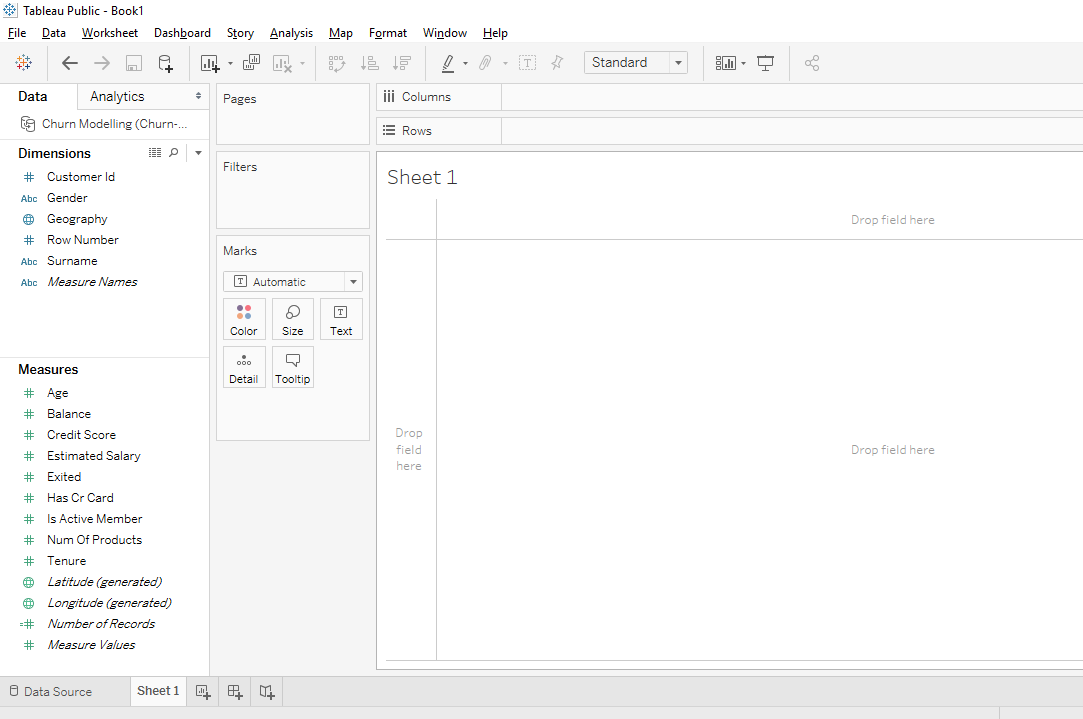This screenshot has height=719, width=1083.
Task: Open the search in the Dimensions pane
Action: [174, 152]
